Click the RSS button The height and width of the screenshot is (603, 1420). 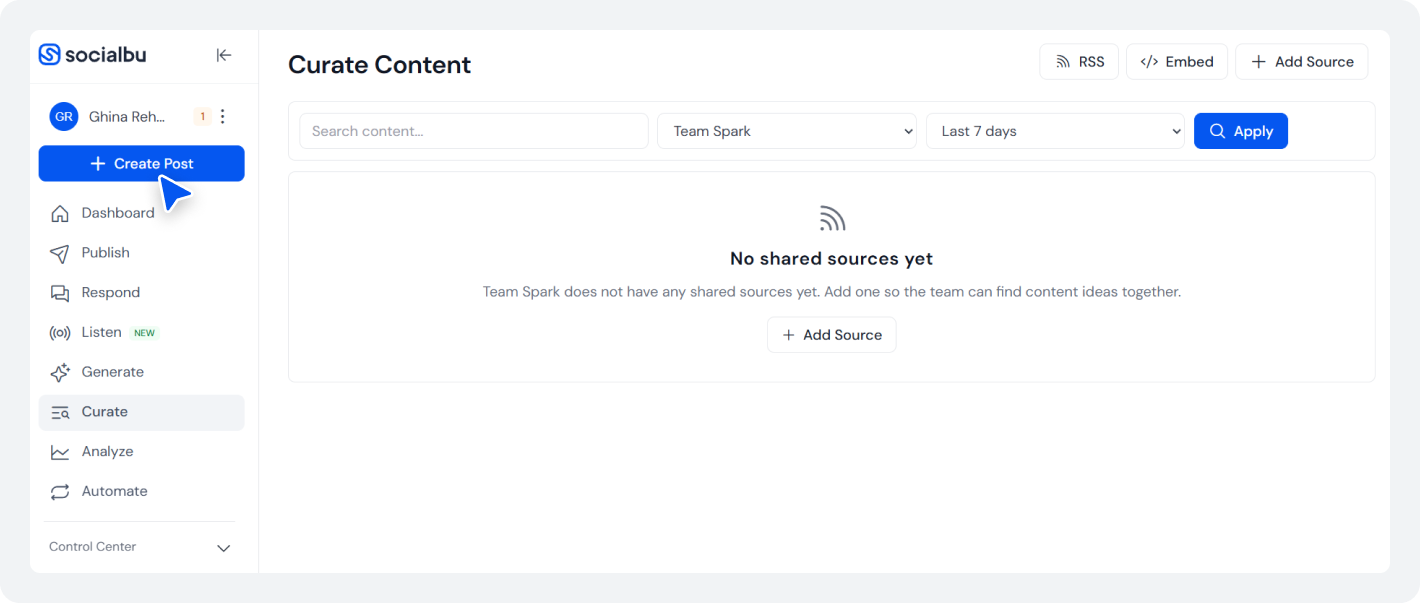(x=1079, y=62)
